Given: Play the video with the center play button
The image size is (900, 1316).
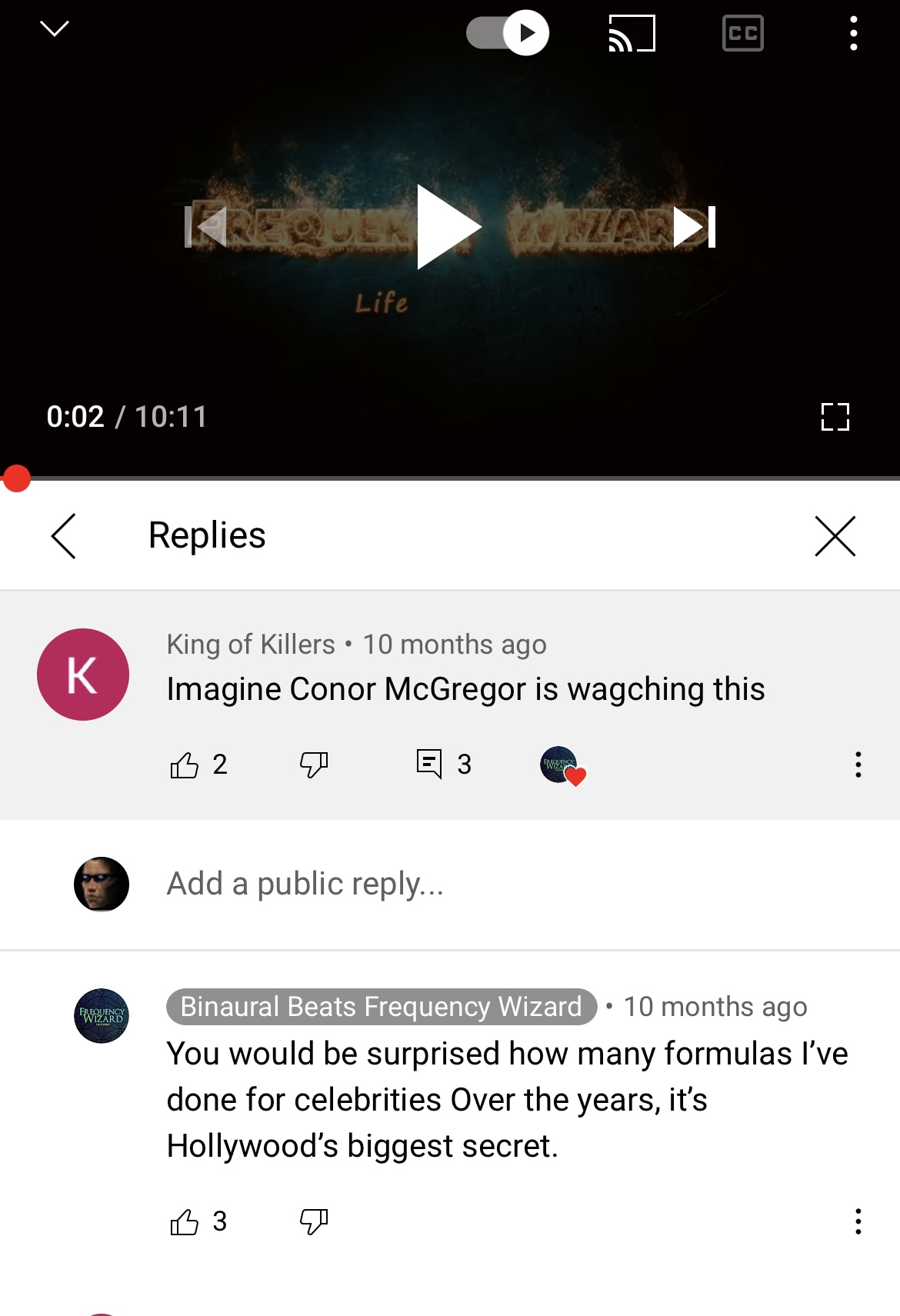Looking at the screenshot, I should coord(449,227).
